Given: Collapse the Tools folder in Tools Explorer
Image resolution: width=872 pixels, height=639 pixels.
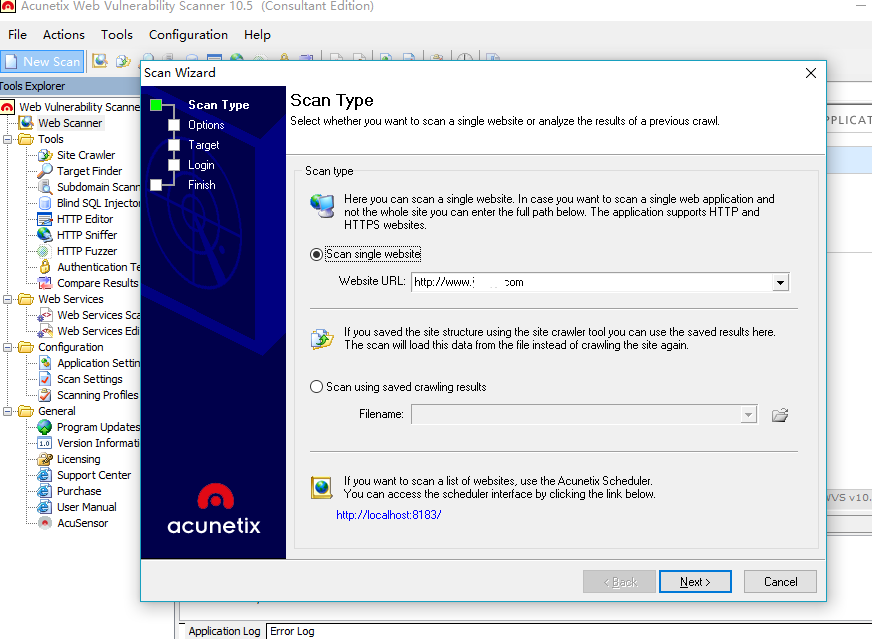Looking at the screenshot, I should (x=8, y=139).
